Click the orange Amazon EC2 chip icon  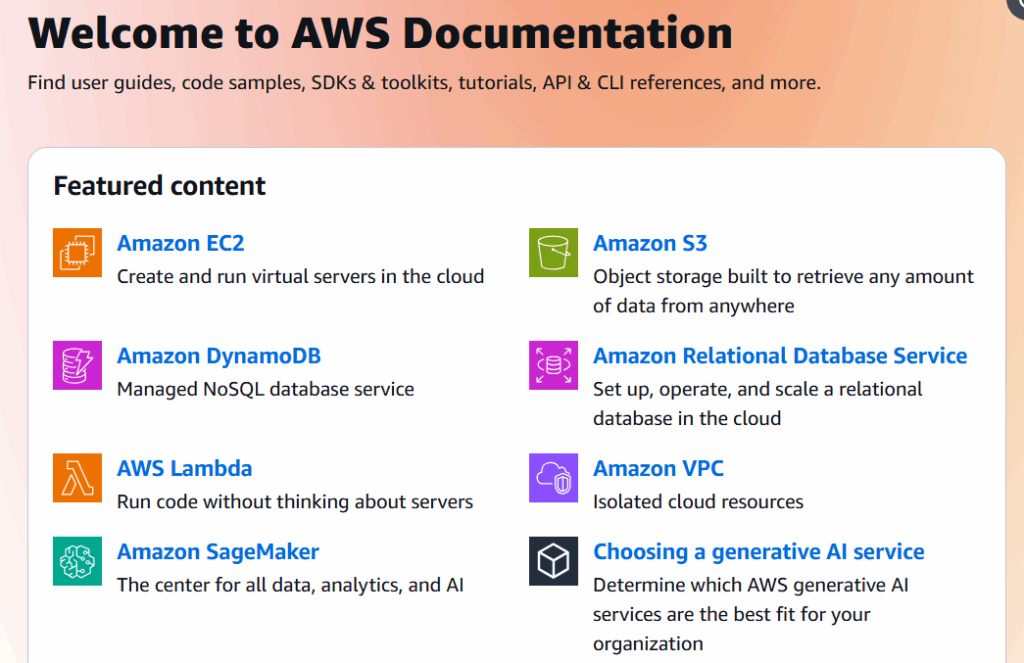click(77, 252)
